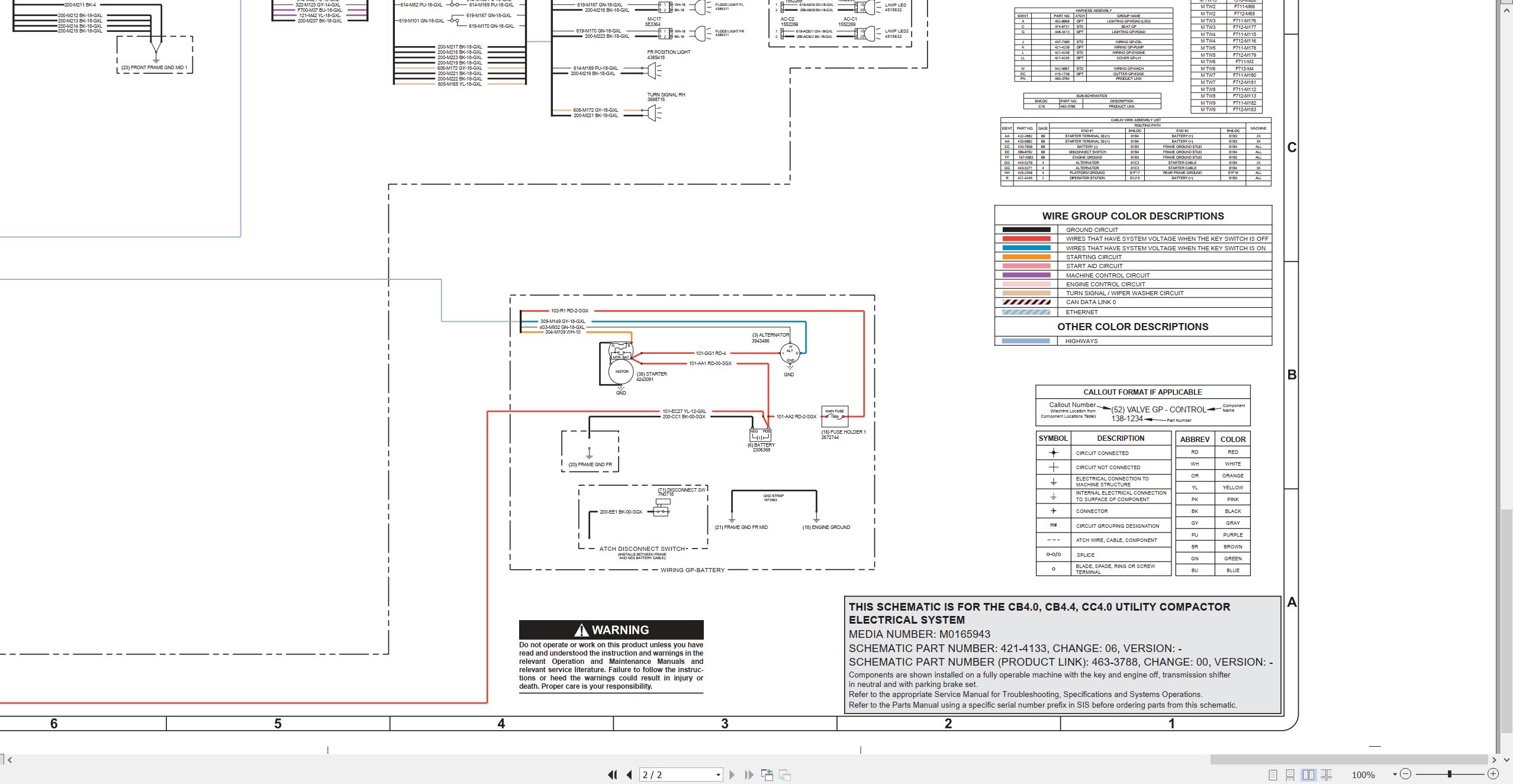Click the PURPLE color abbreviation row
Viewport: 1513px width, 784px height.
pos(1213,535)
